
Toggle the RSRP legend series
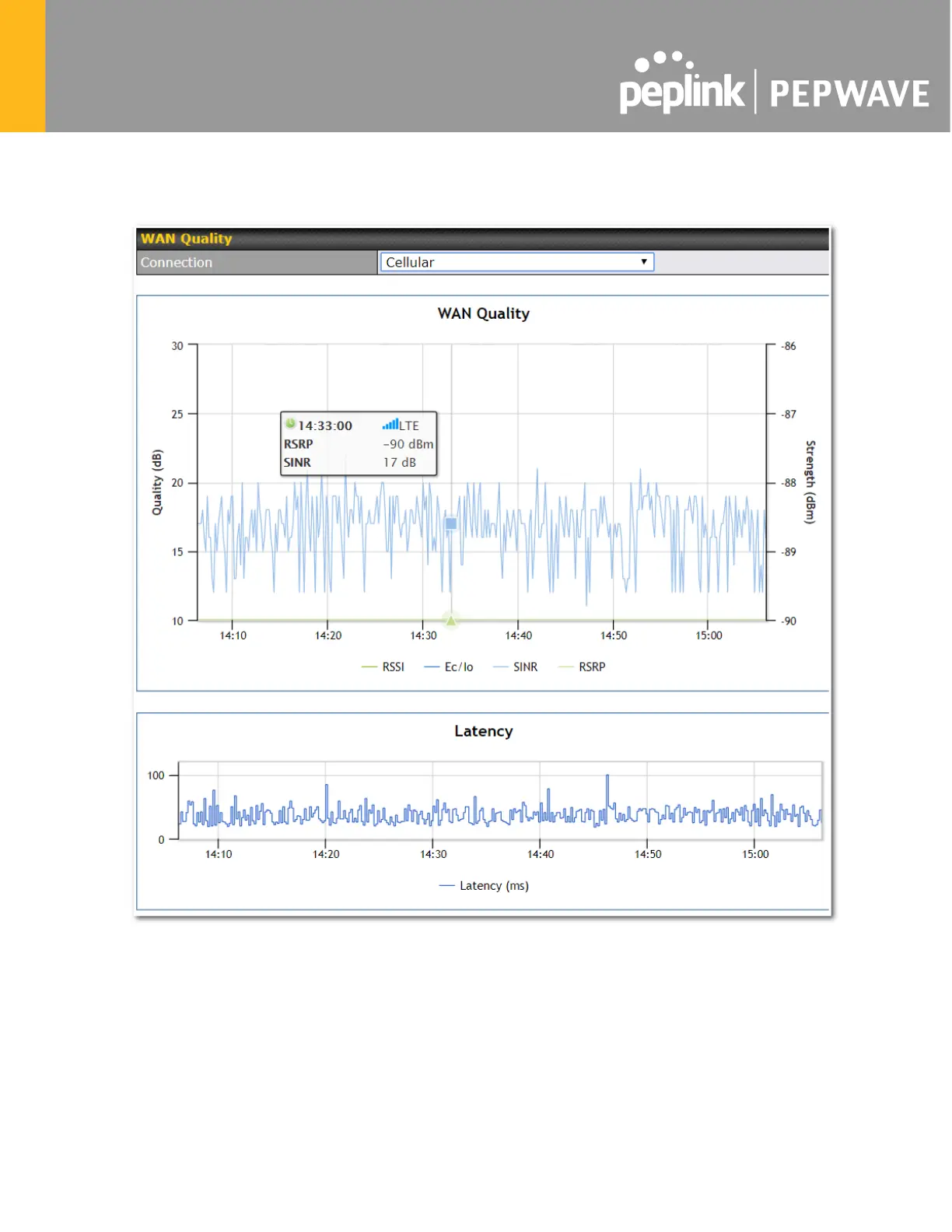pyautogui.click(x=582, y=667)
